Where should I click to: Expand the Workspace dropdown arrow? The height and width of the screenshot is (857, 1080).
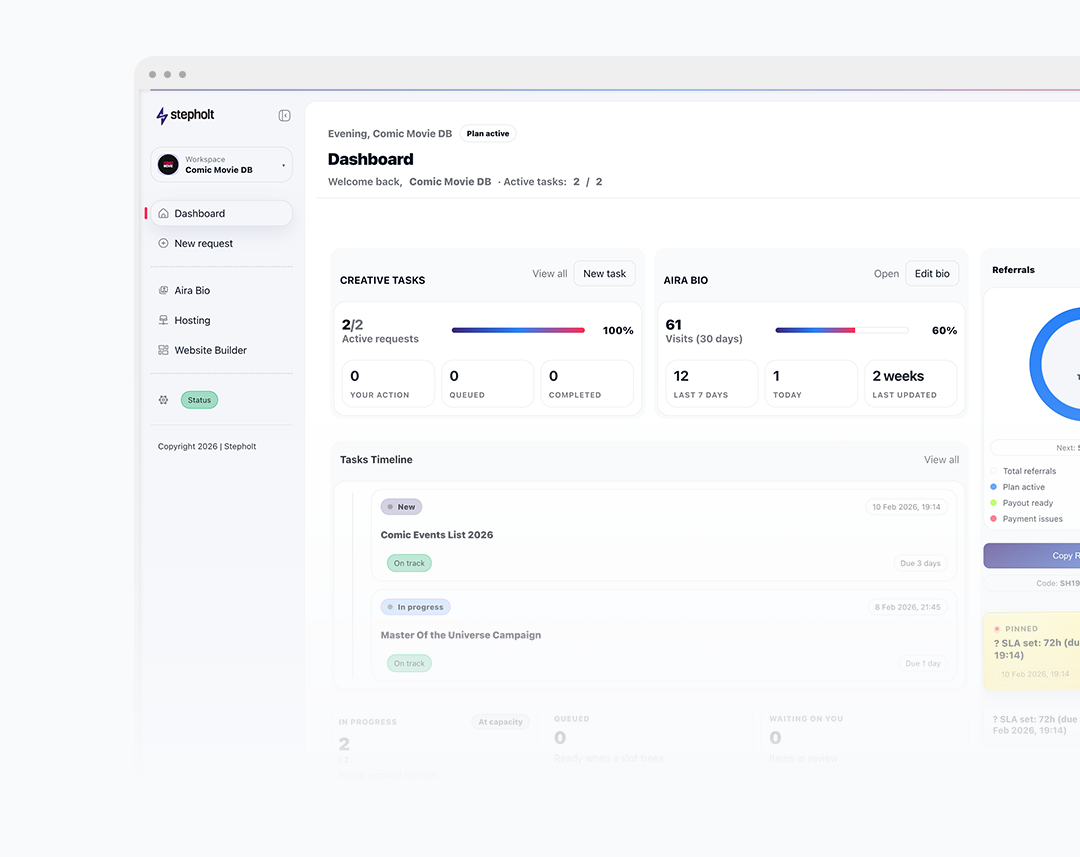pyautogui.click(x=283, y=166)
